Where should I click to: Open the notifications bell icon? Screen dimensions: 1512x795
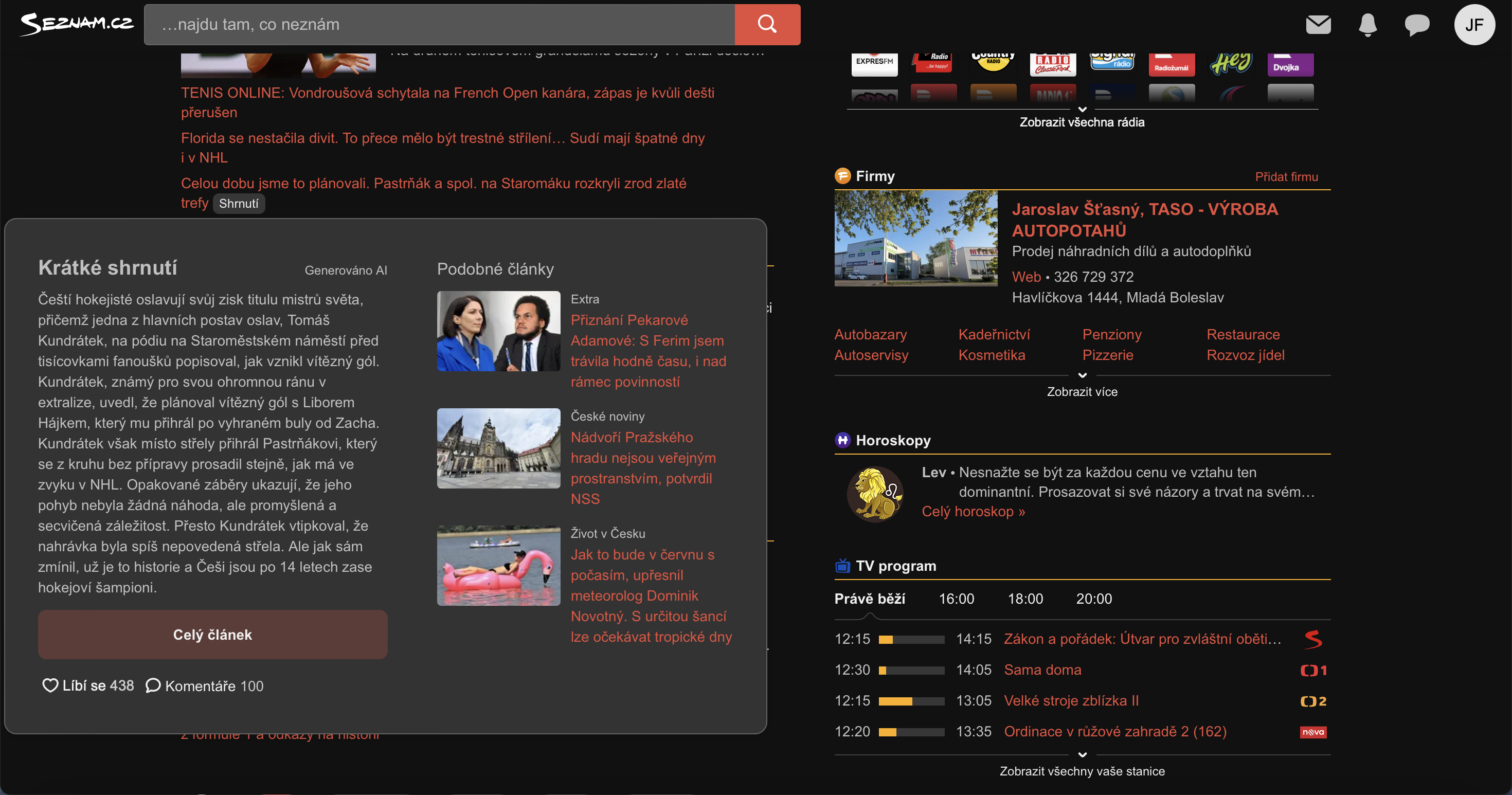click(x=1367, y=24)
